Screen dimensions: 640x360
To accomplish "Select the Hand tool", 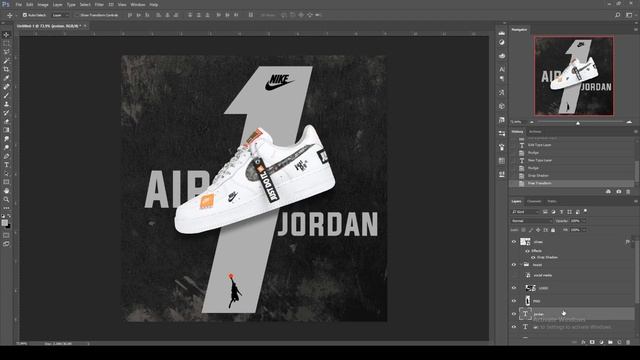I will tap(6, 191).
